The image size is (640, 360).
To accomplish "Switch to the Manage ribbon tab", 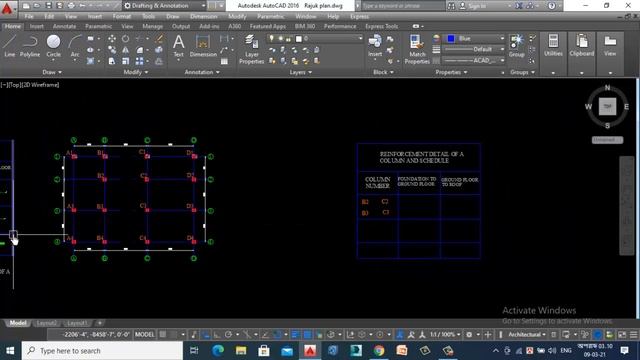I will (x=152, y=26).
